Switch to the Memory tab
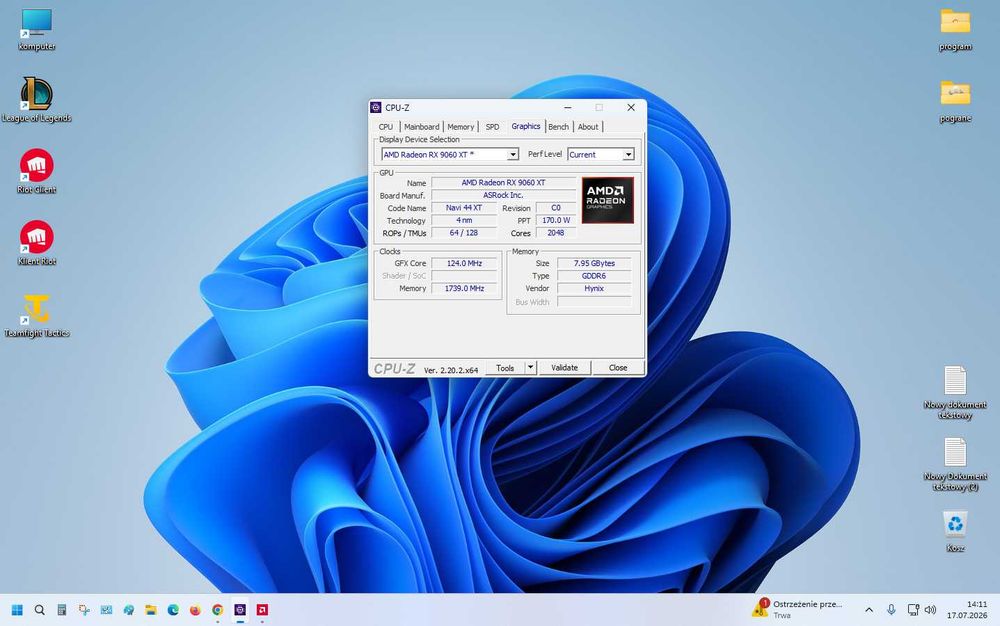 (460, 127)
